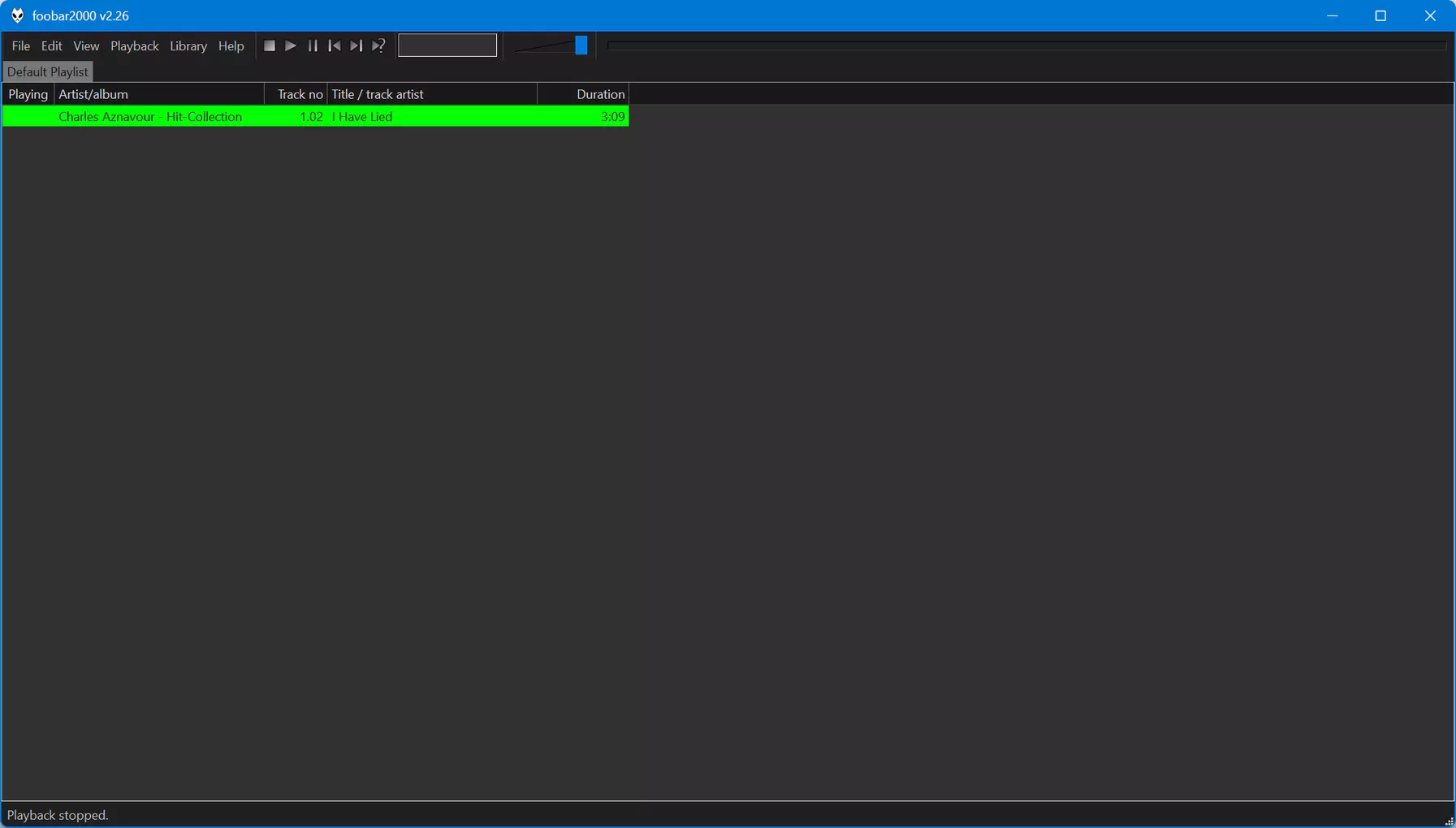Select Charles Aznavour - Hit-Collection row text
This screenshot has height=828, width=1456.
coord(150,117)
